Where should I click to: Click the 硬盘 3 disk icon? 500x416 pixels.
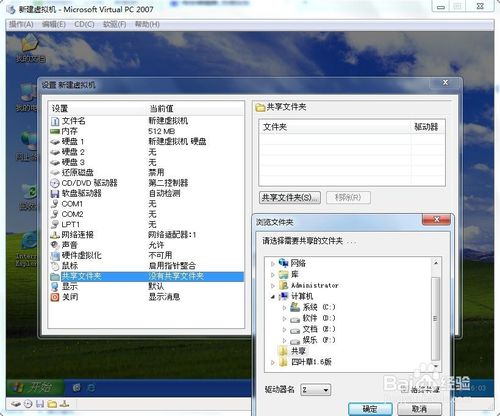55,163
